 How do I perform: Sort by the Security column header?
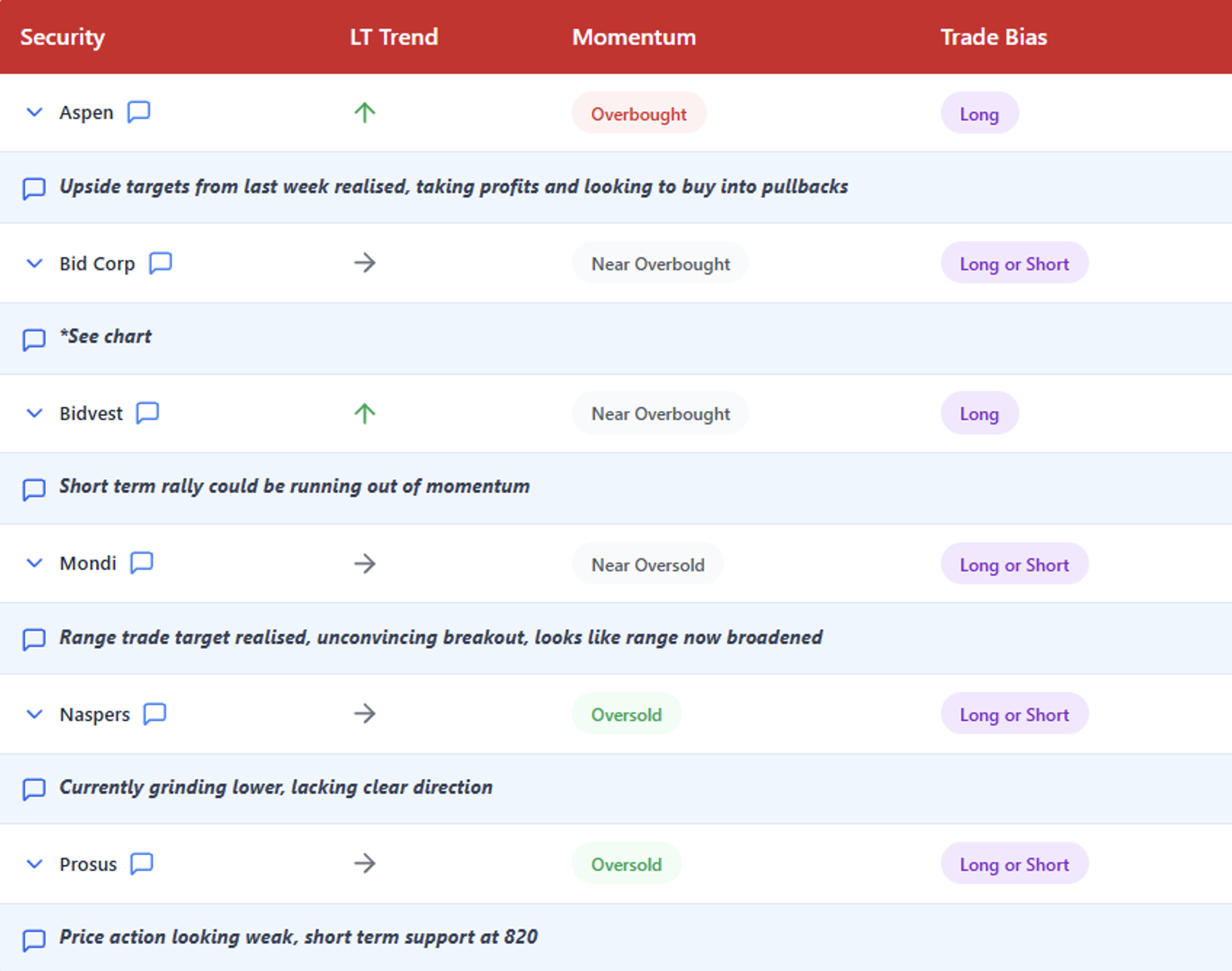[x=62, y=37]
